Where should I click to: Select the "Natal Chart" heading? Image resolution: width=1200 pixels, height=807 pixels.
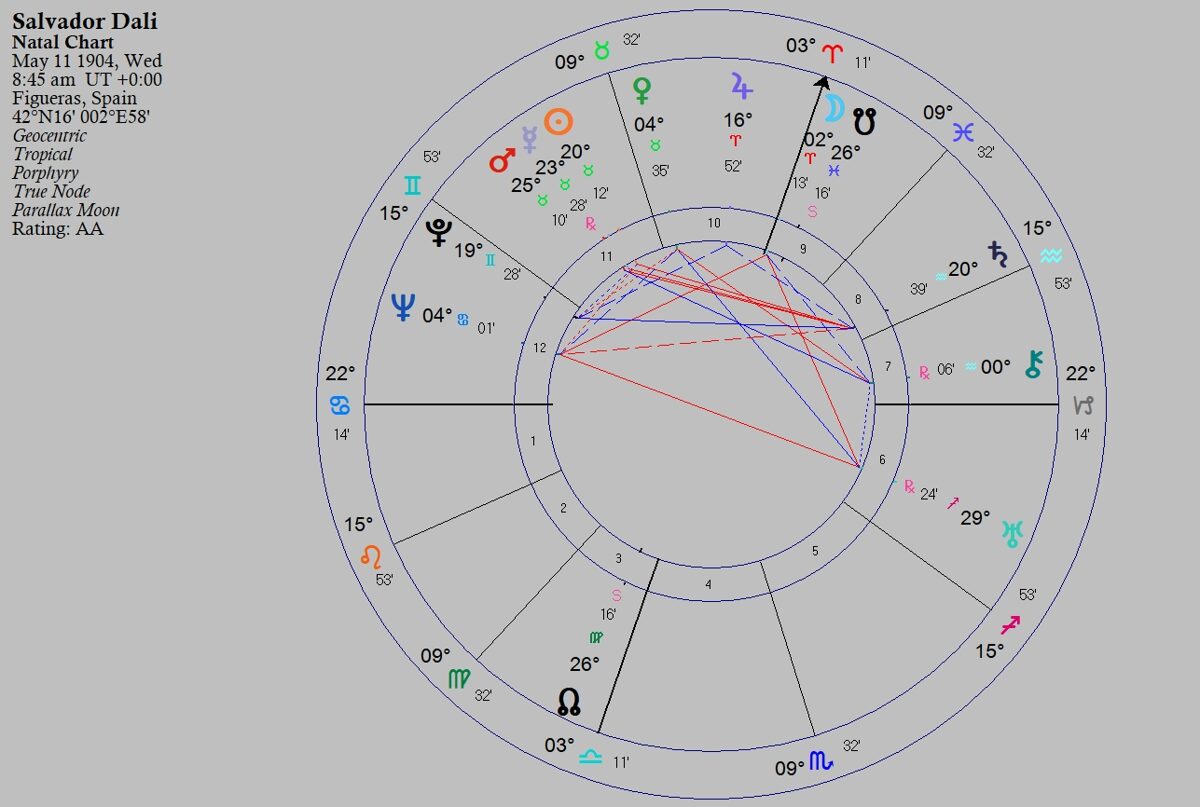[63, 42]
